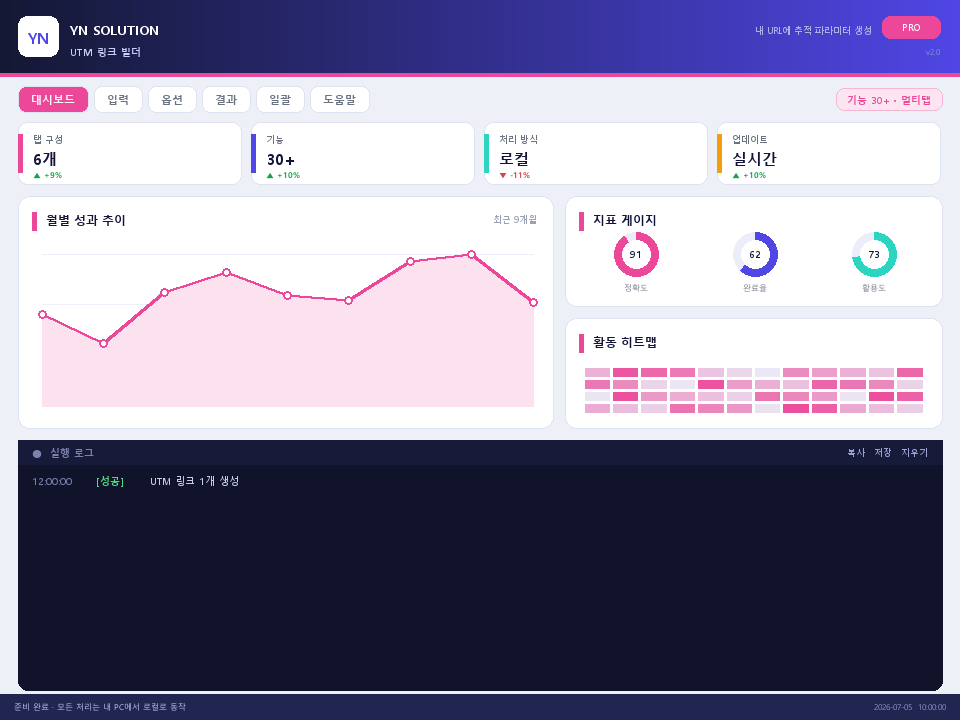The image size is (960, 720).
Task: Click the 활용도 gauge showing 73
Action: click(874, 255)
